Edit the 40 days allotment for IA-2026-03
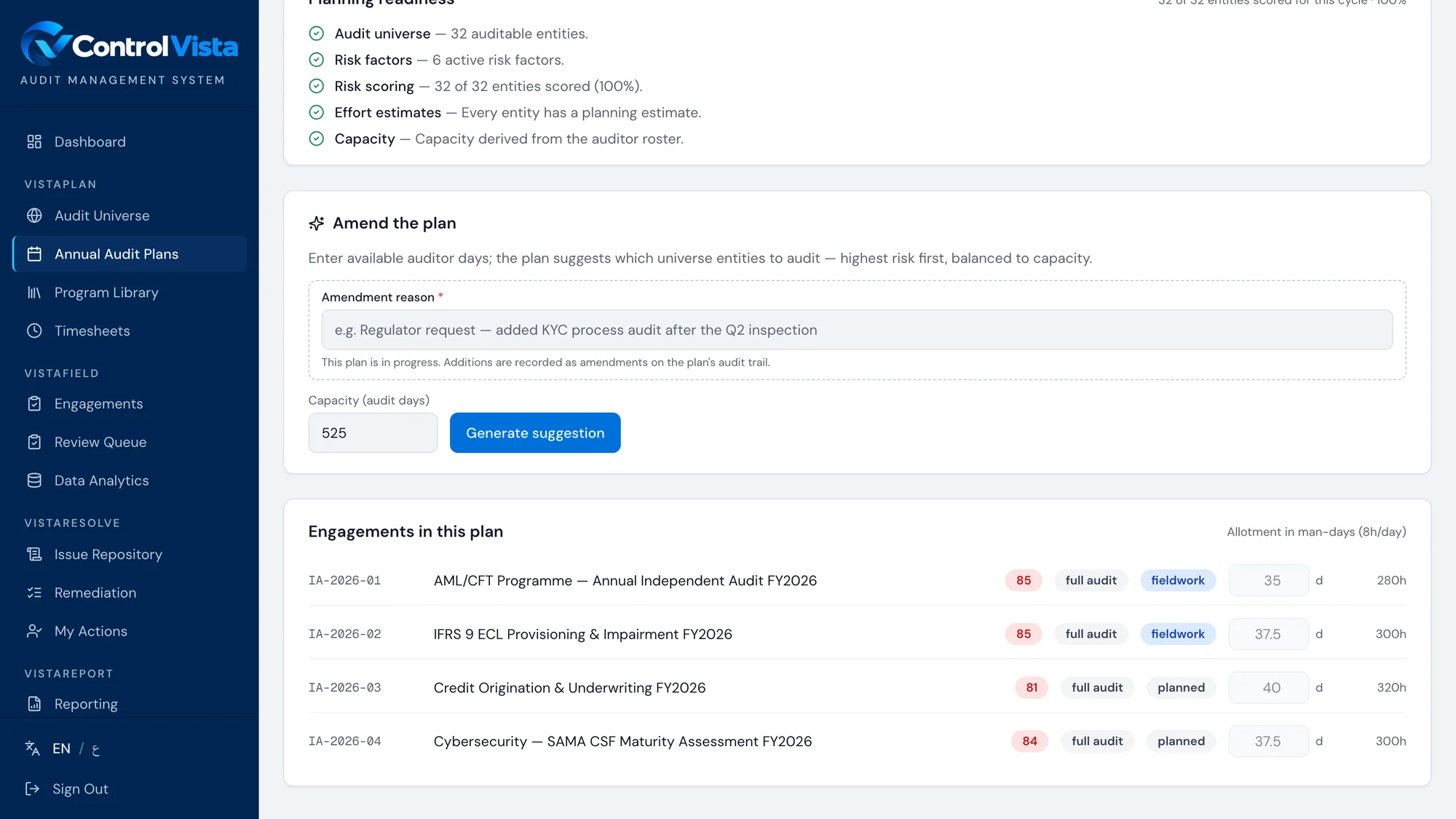The image size is (1456, 819). click(1268, 687)
